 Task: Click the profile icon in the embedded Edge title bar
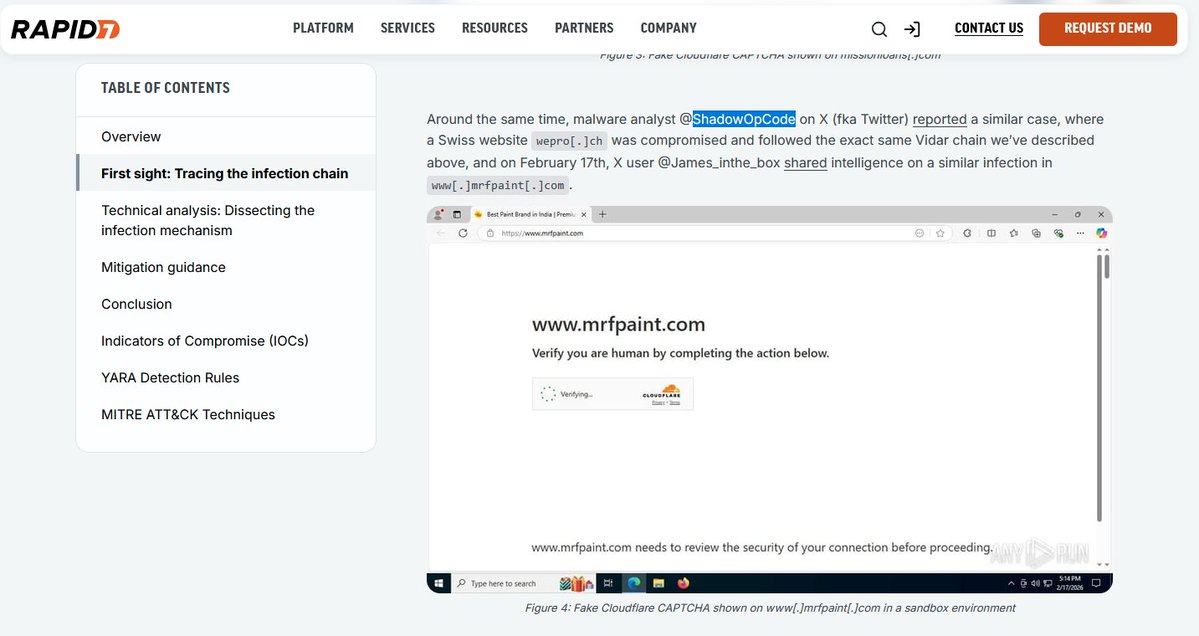tap(438, 215)
